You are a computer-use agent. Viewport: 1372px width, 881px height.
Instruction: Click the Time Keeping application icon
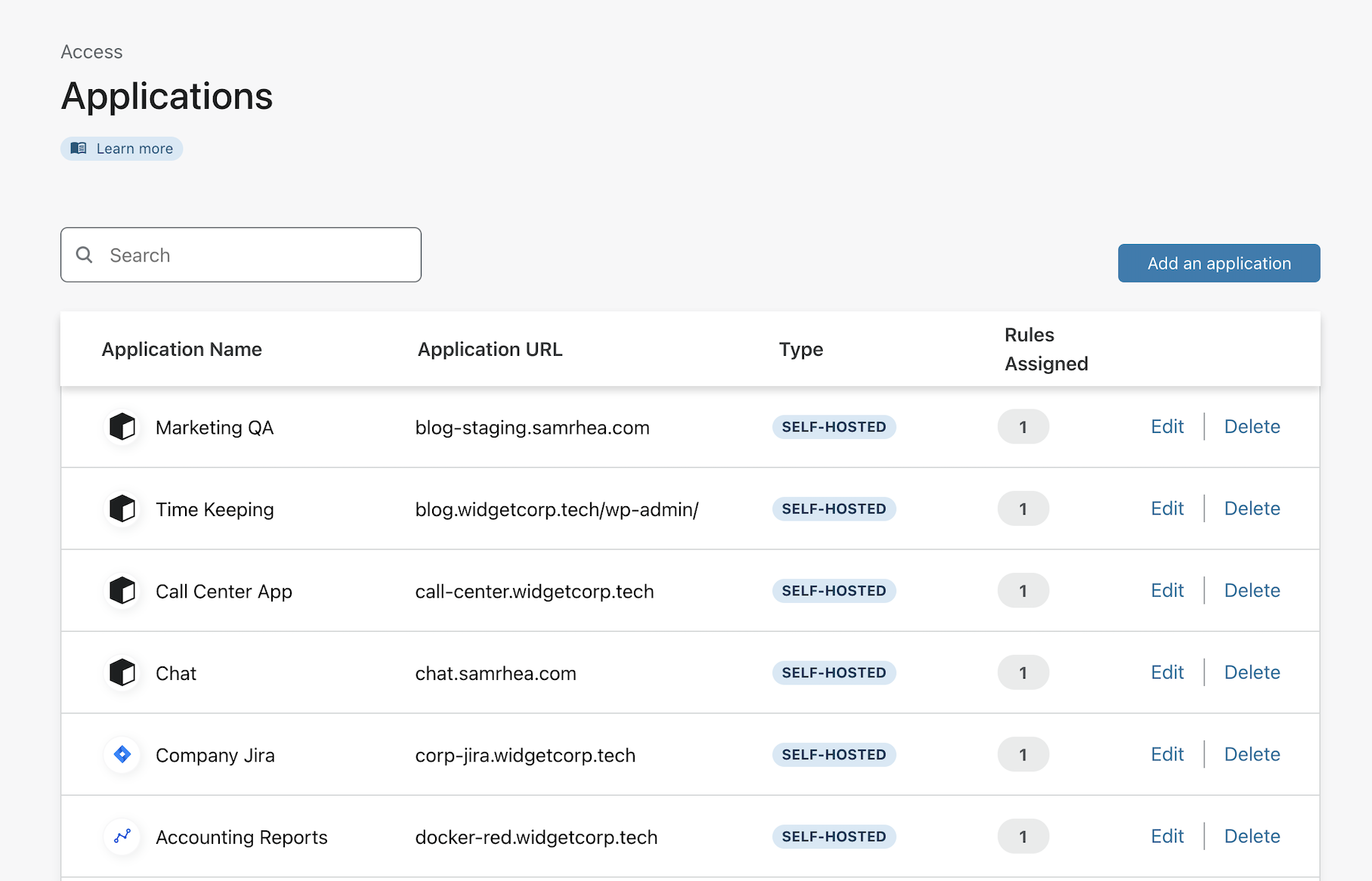click(x=122, y=509)
